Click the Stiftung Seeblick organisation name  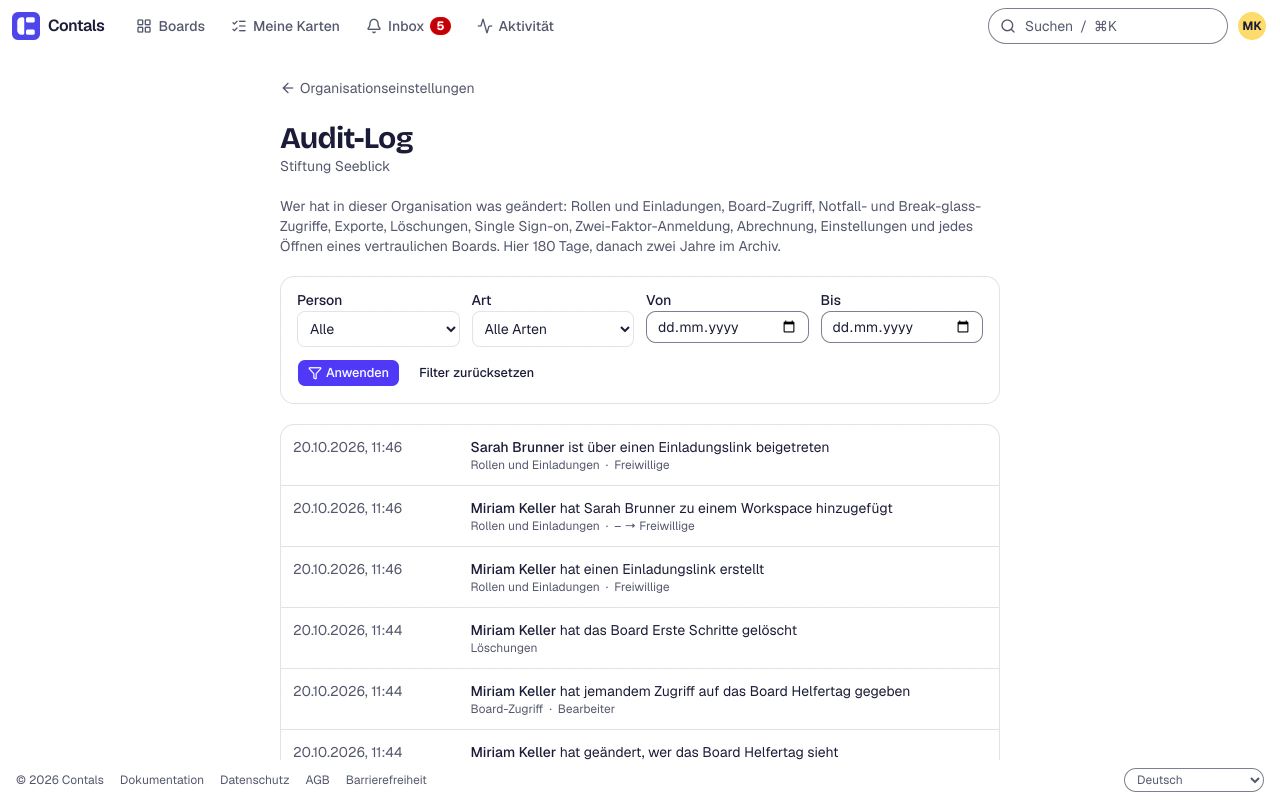335,166
